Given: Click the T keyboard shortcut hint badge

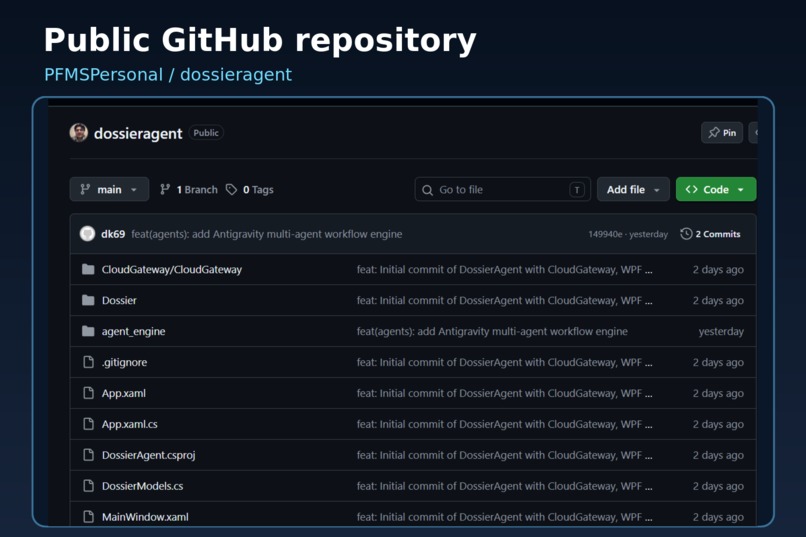Looking at the screenshot, I should (577, 190).
